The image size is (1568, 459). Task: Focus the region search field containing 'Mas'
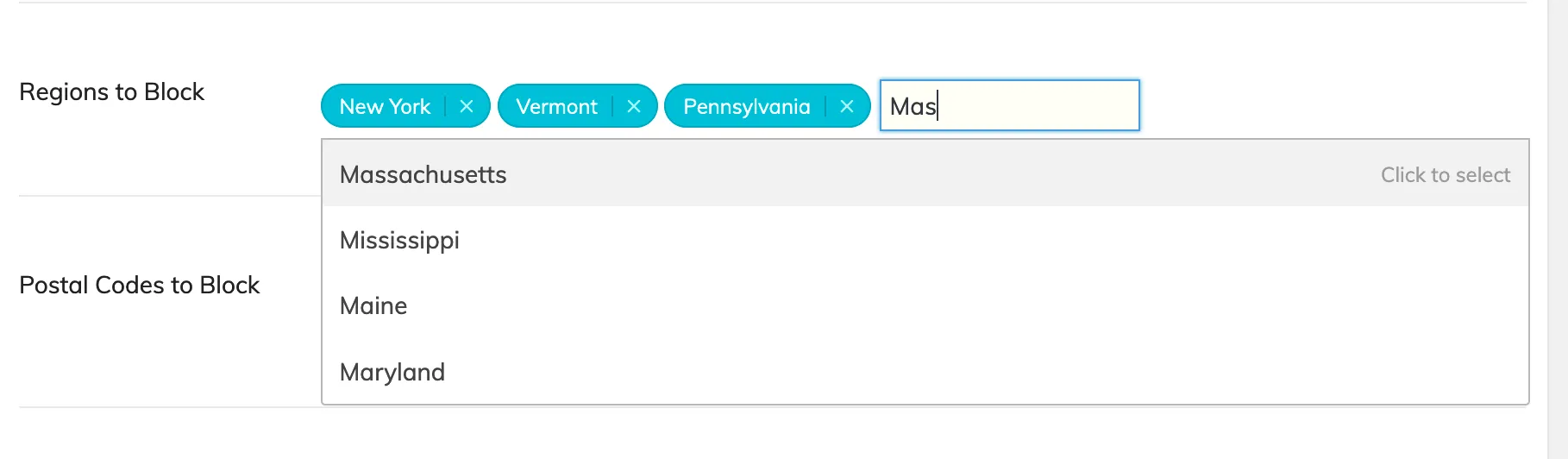[x=1010, y=105]
